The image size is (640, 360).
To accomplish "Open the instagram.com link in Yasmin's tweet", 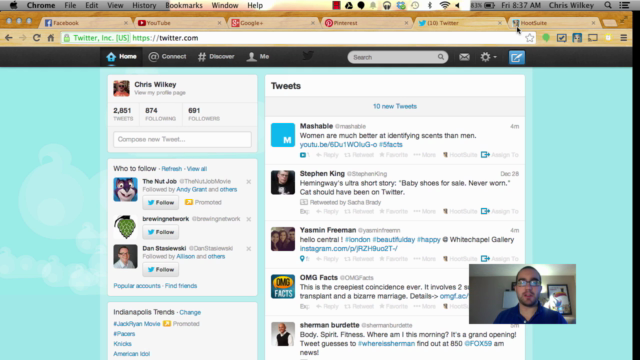I will click(x=349, y=249).
